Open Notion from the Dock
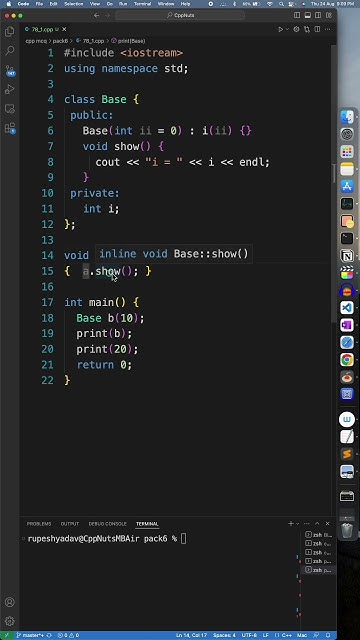The height and width of the screenshot is (640, 360). (347, 256)
